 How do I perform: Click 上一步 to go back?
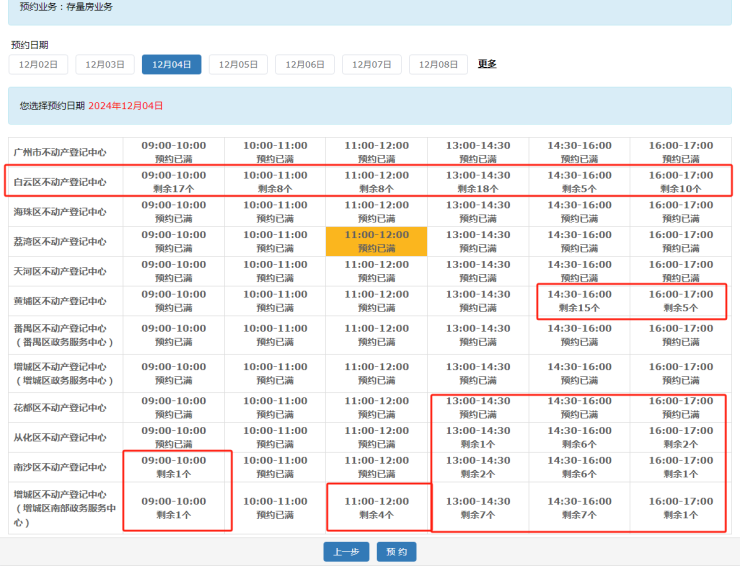click(x=346, y=552)
